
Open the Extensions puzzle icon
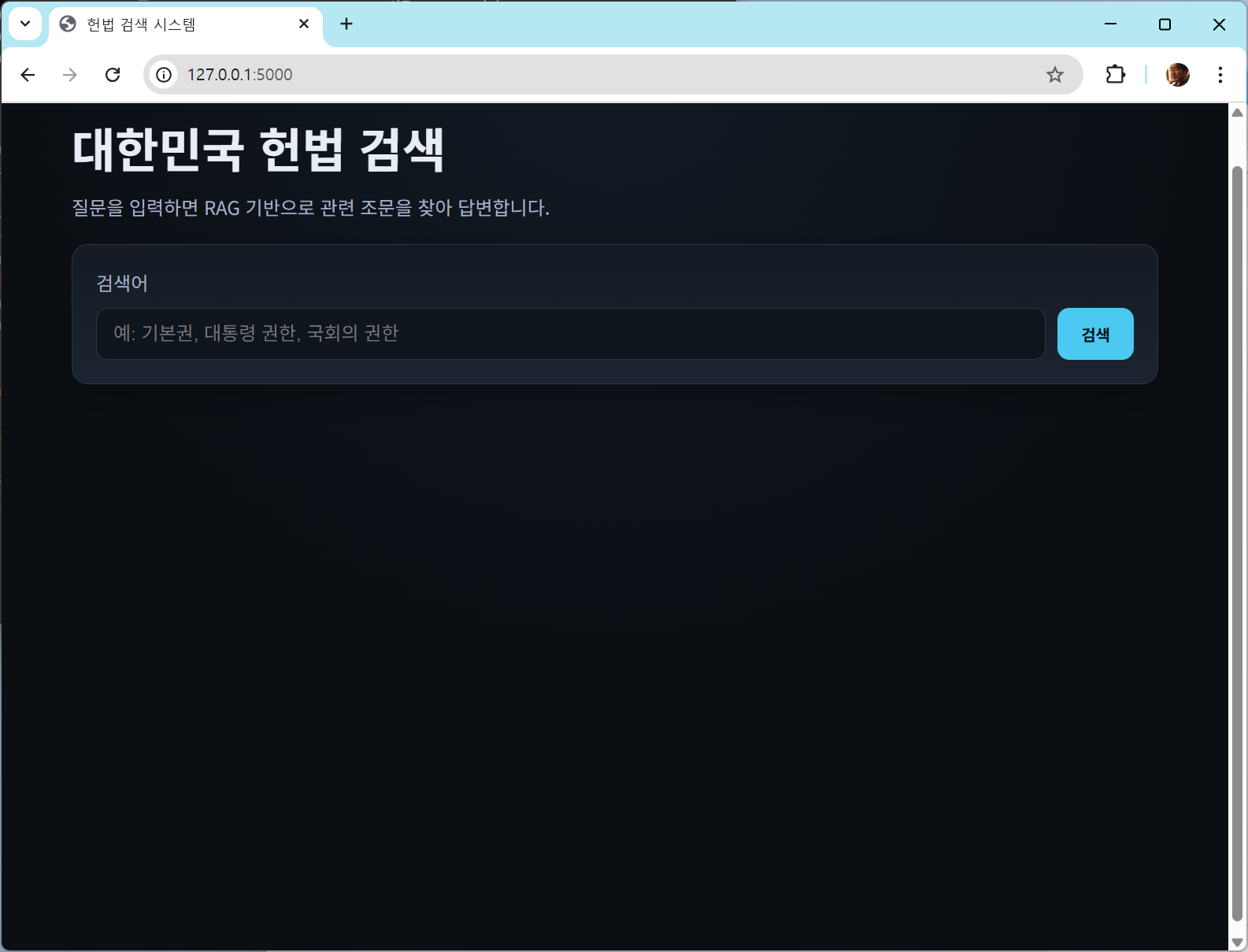[1116, 75]
